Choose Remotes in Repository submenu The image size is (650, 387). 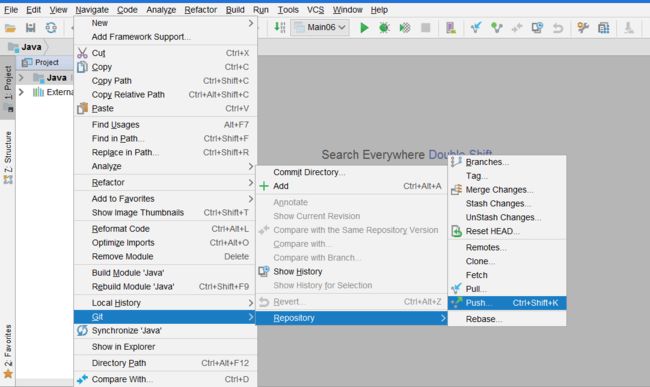(x=507, y=247)
